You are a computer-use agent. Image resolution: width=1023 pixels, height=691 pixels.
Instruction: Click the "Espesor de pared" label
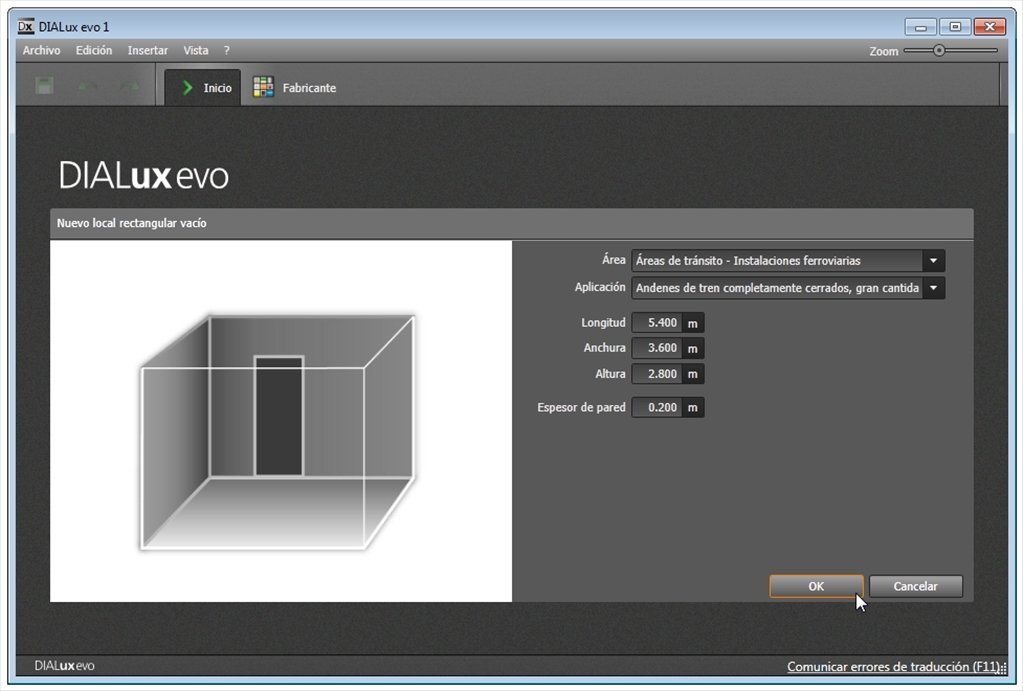pos(581,407)
